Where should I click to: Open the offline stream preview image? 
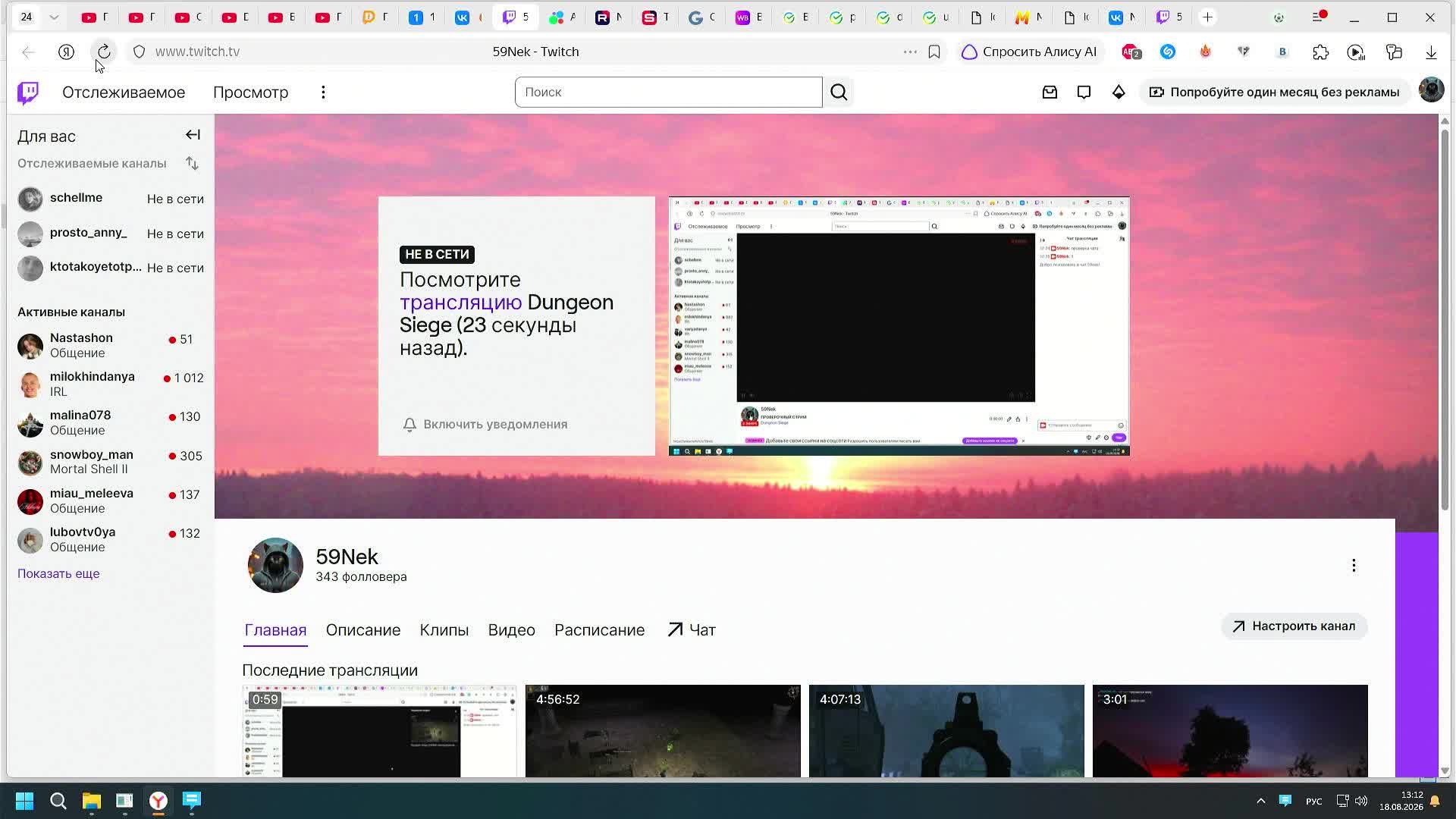point(899,326)
